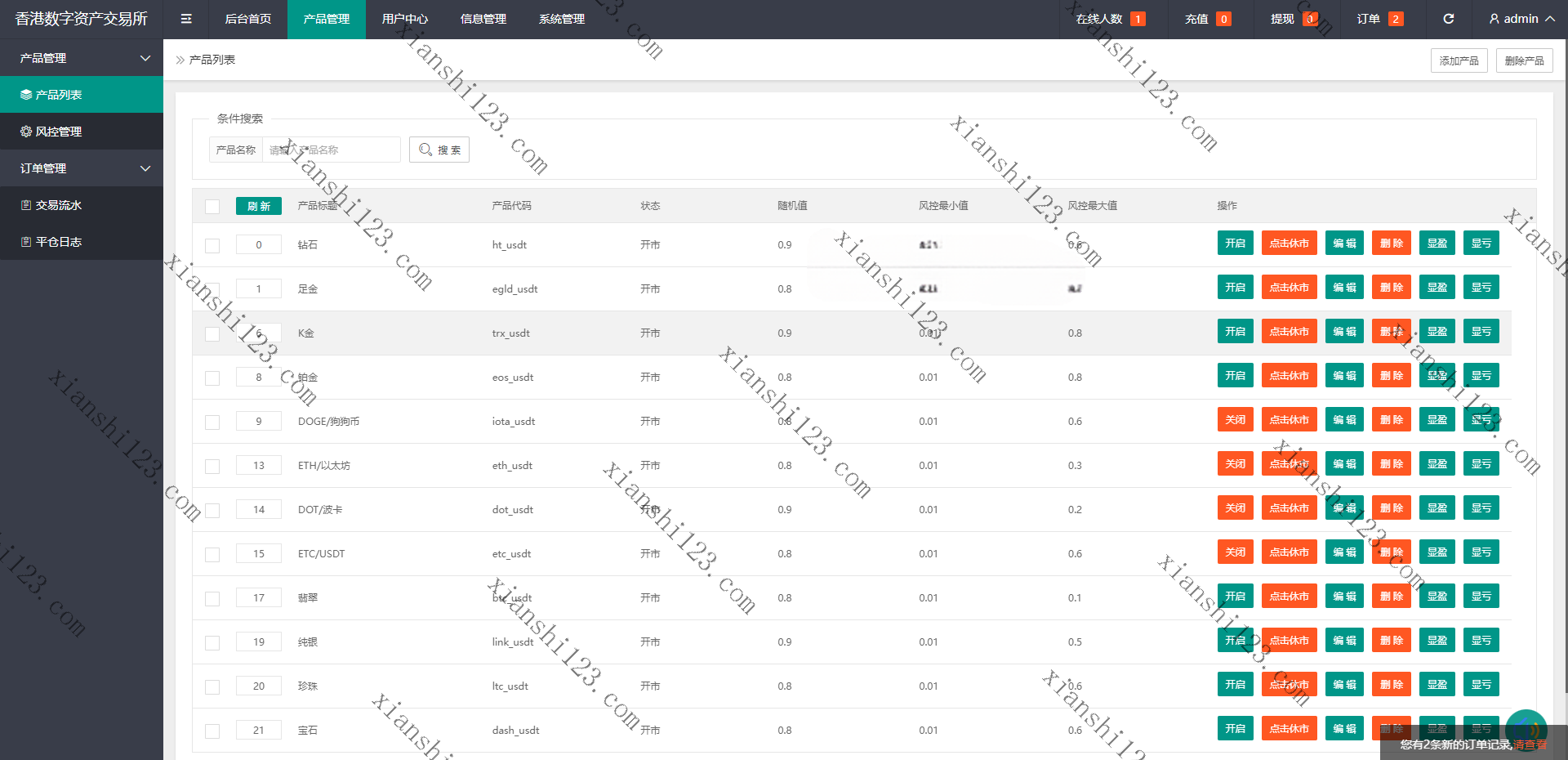Open 用户中心 top menu

[x=405, y=19]
